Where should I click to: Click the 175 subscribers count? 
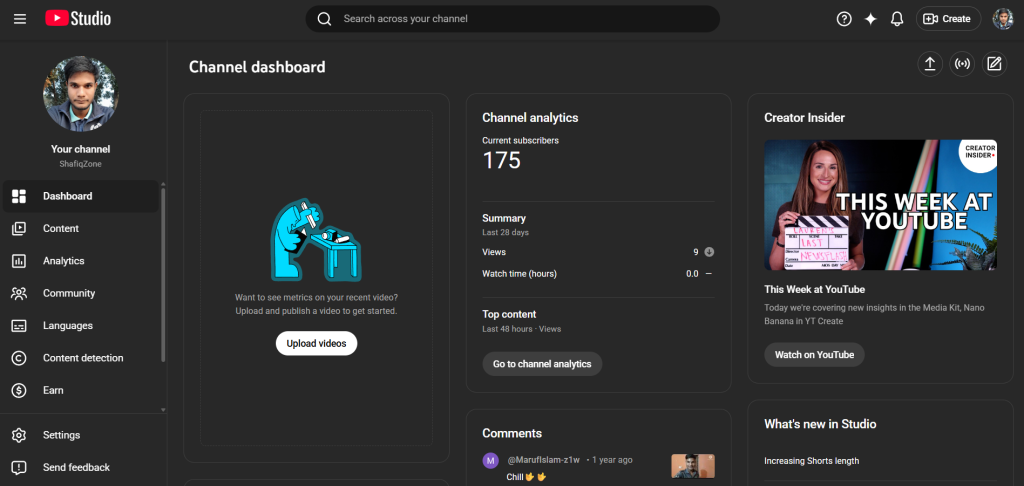(502, 161)
